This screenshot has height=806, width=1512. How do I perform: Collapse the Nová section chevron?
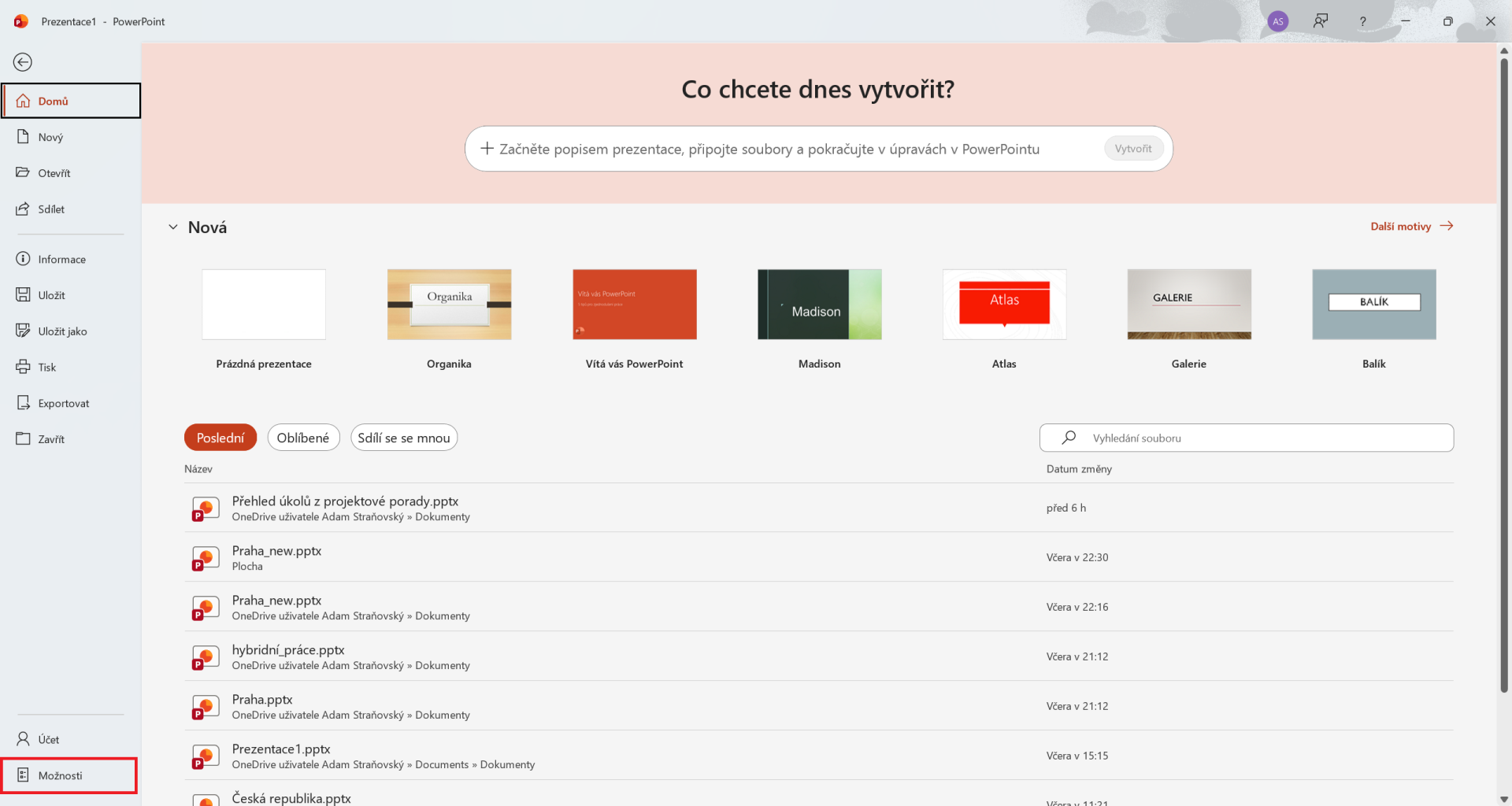coord(173,227)
